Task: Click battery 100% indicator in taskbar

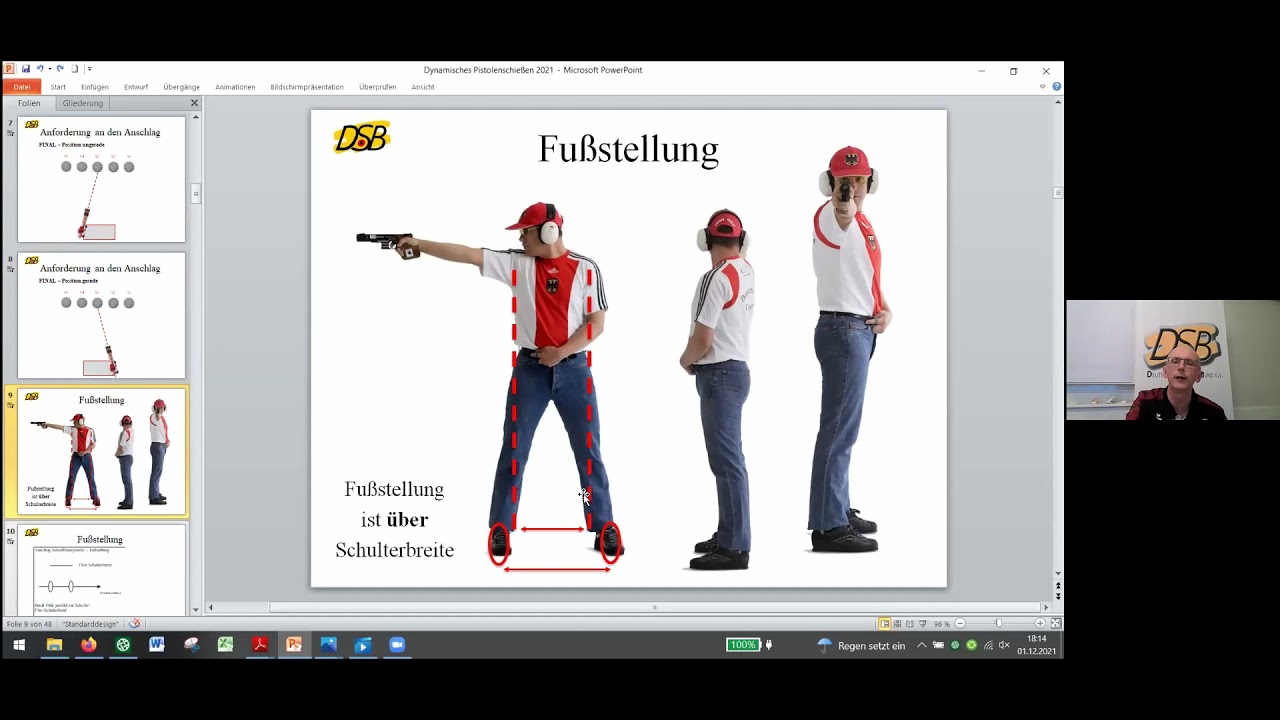Action: (743, 645)
